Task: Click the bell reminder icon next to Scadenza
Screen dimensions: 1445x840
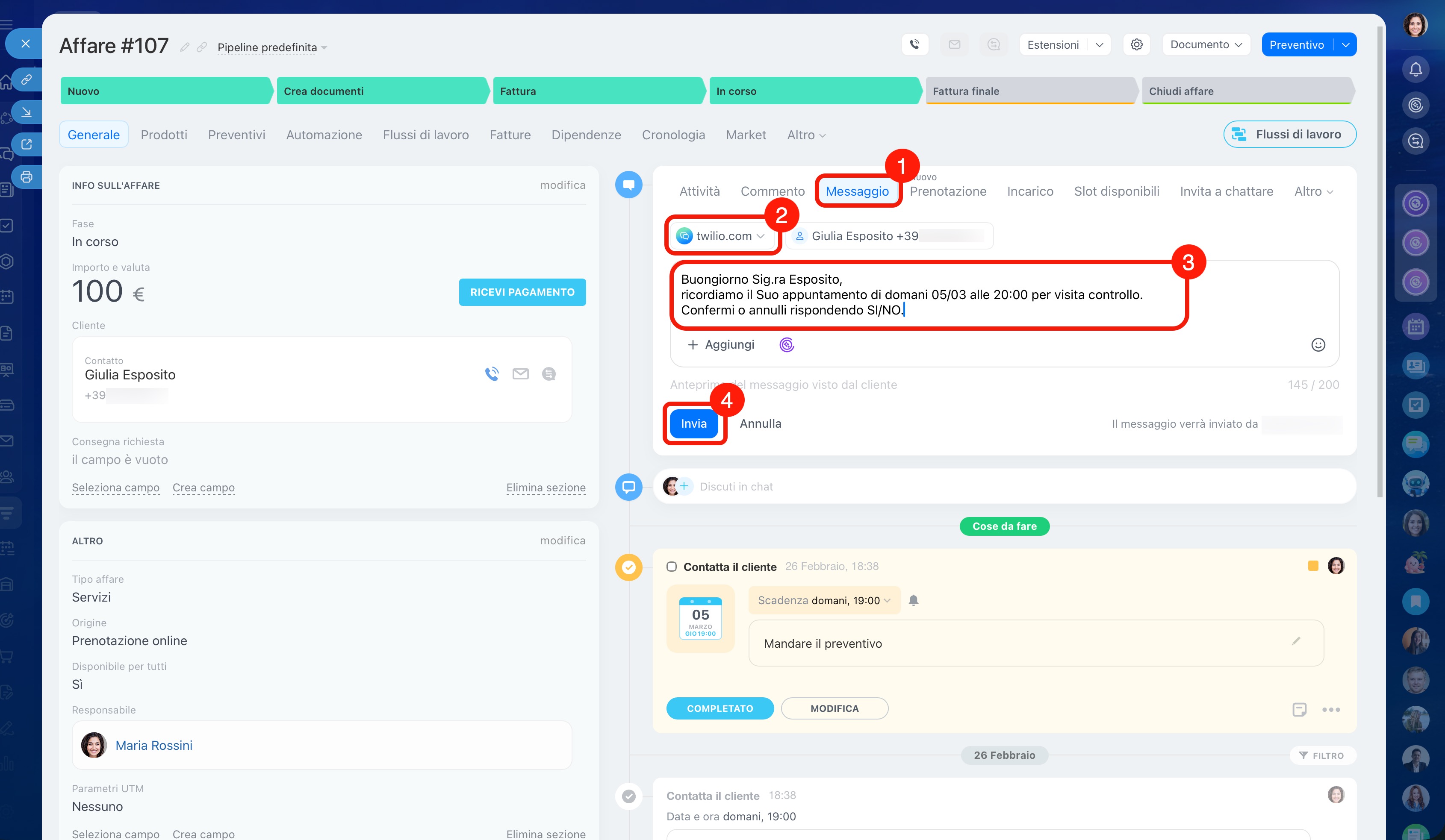Action: point(914,600)
